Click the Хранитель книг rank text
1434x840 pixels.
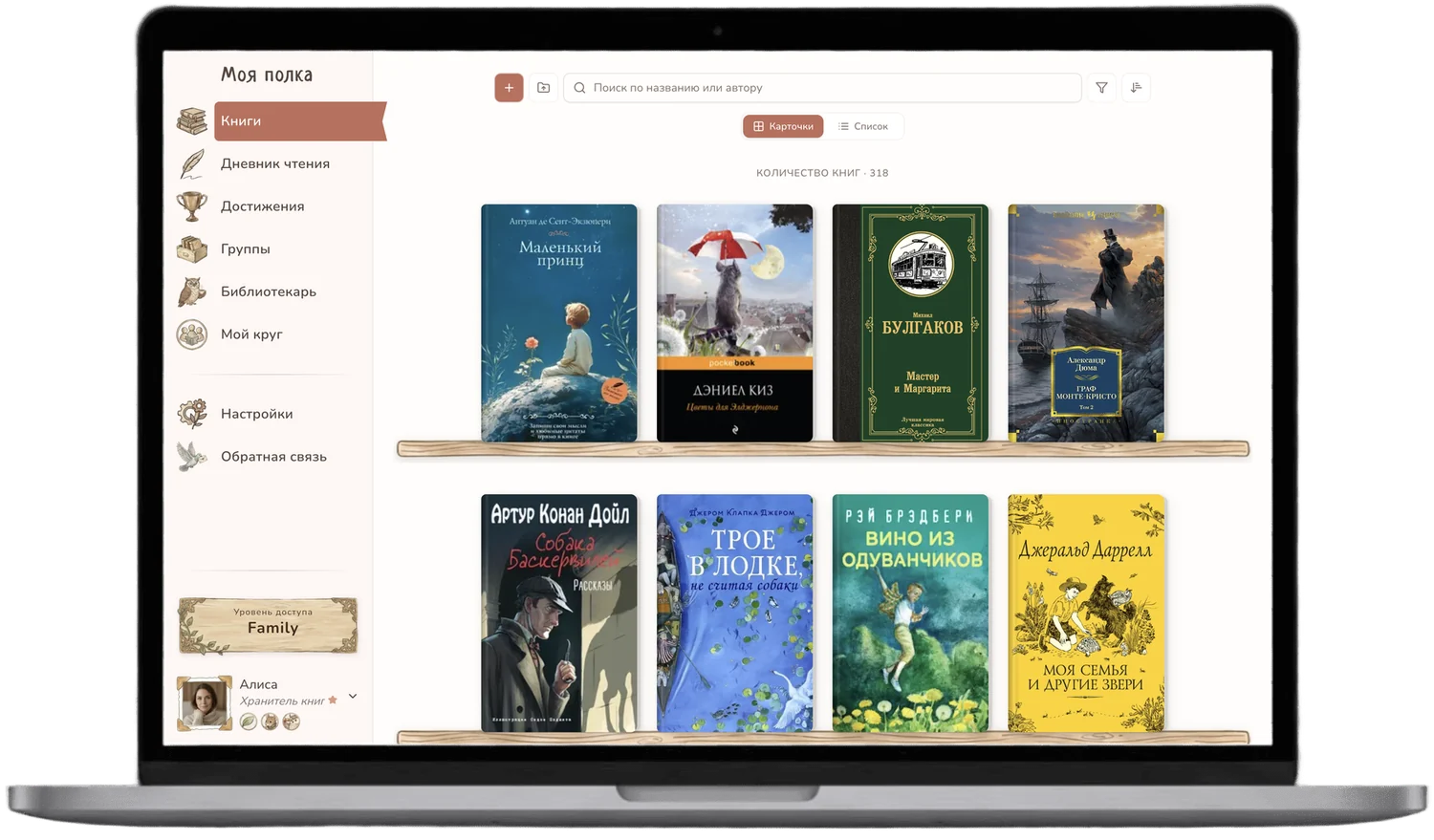[282, 701]
